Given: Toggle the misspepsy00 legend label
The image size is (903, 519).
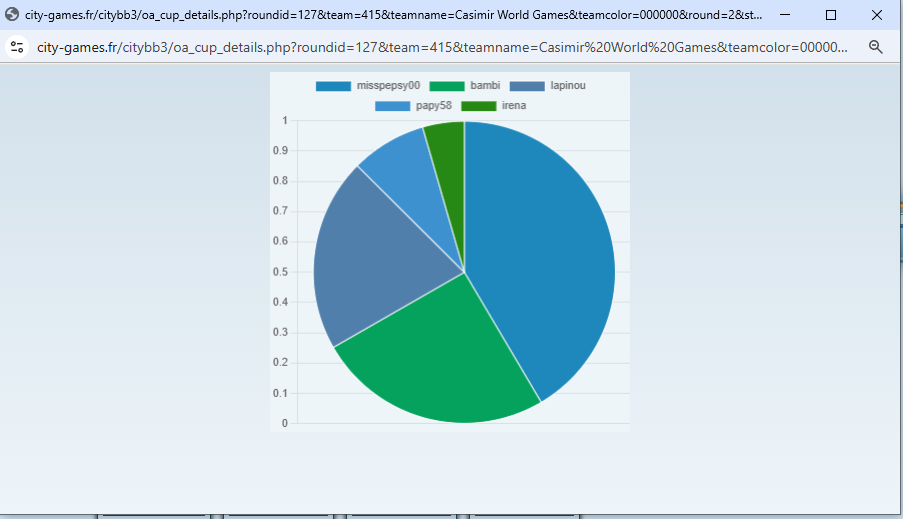Looking at the screenshot, I should [387, 86].
